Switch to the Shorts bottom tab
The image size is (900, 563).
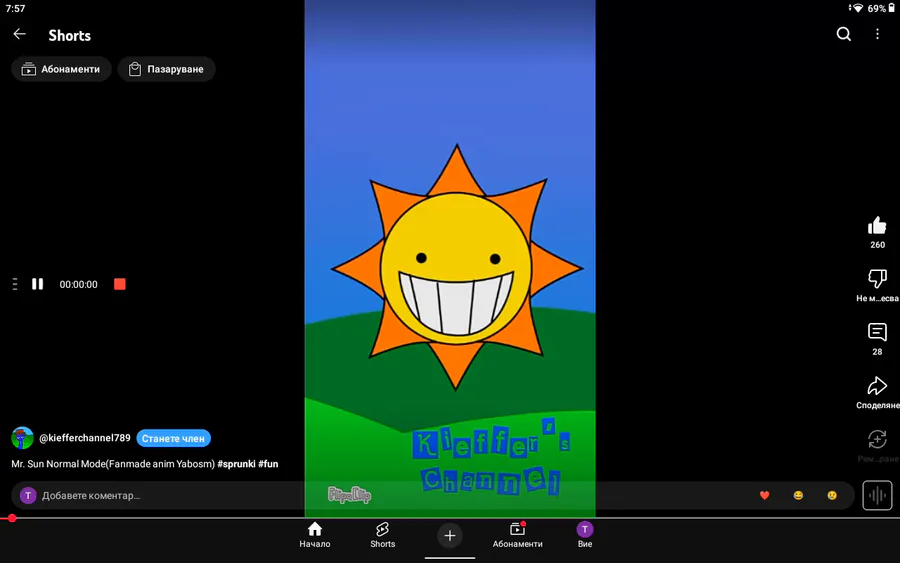pyautogui.click(x=382, y=535)
